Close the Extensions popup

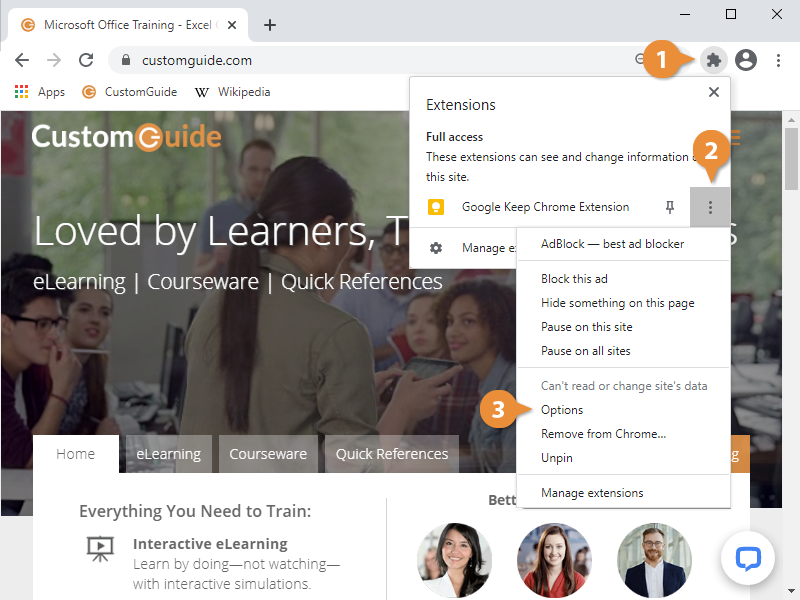coord(713,92)
